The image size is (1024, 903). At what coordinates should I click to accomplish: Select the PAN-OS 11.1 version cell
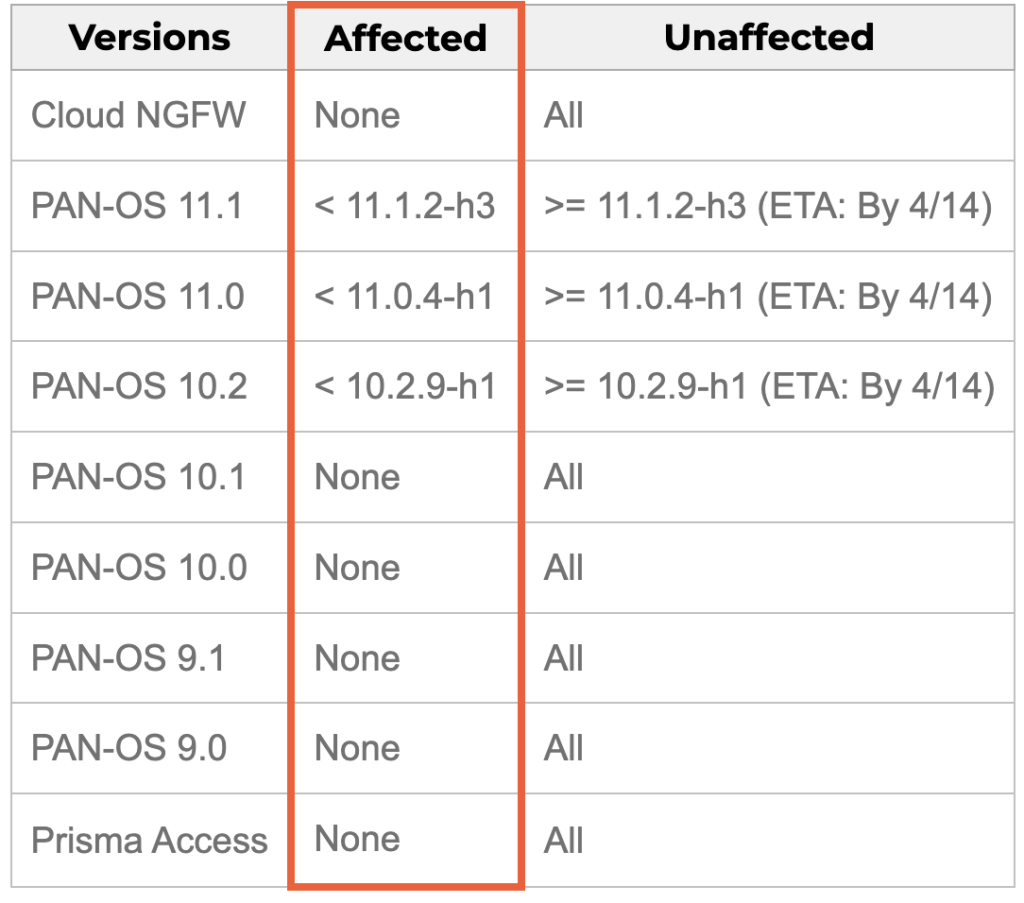[x=137, y=206]
